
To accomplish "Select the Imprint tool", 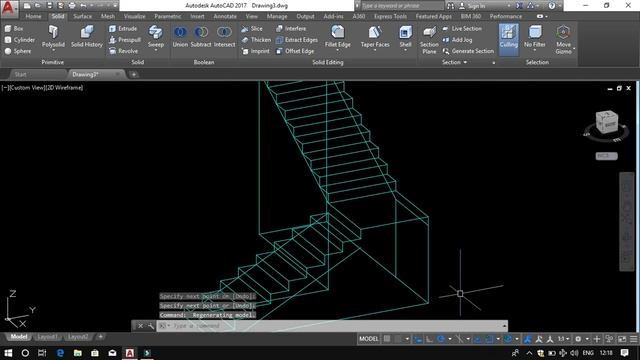I will [x=255, y=51].
